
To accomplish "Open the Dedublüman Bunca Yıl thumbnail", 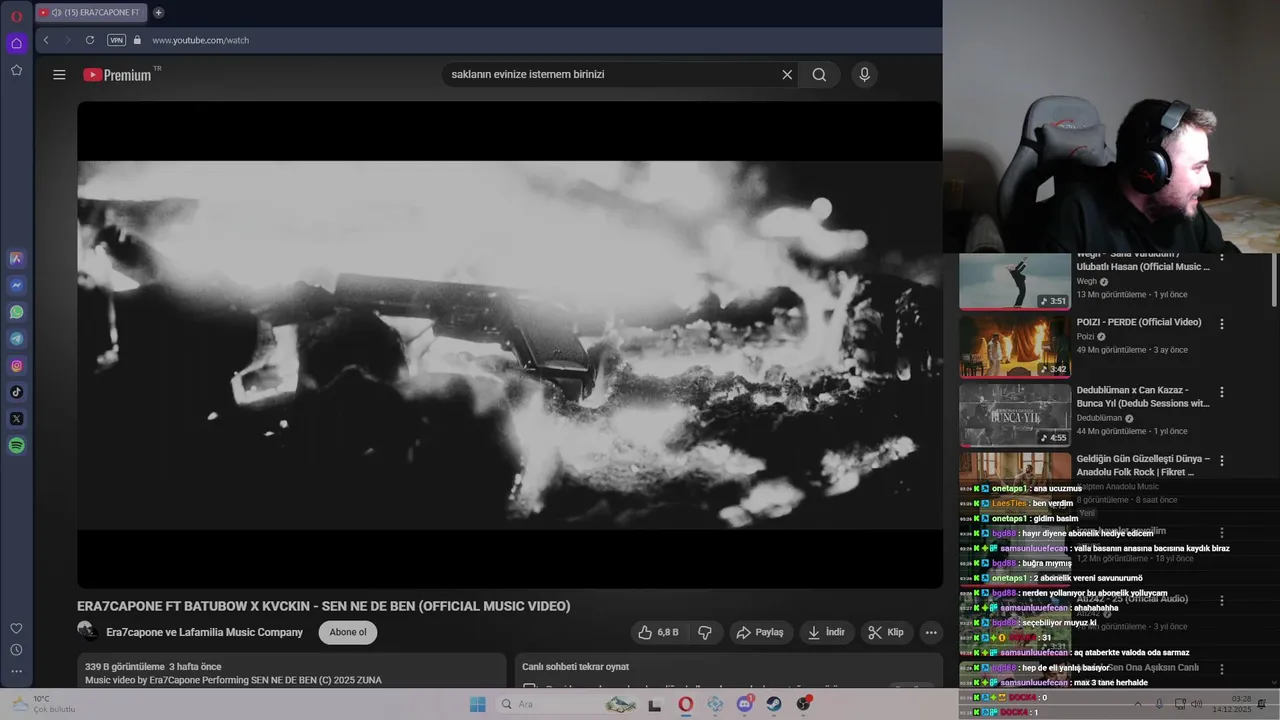I will click(1015, 415).
